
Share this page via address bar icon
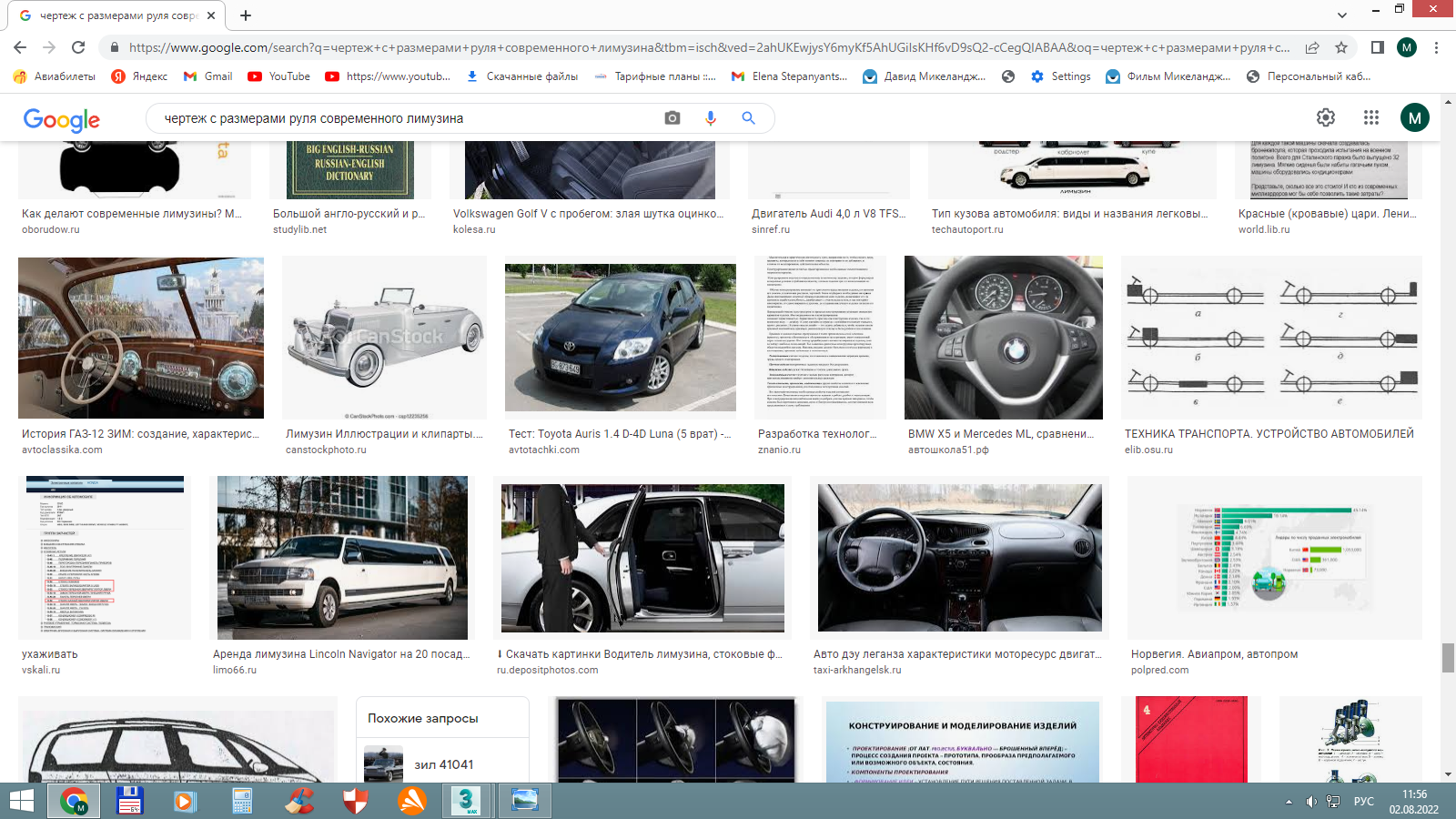coord(1312,47)
